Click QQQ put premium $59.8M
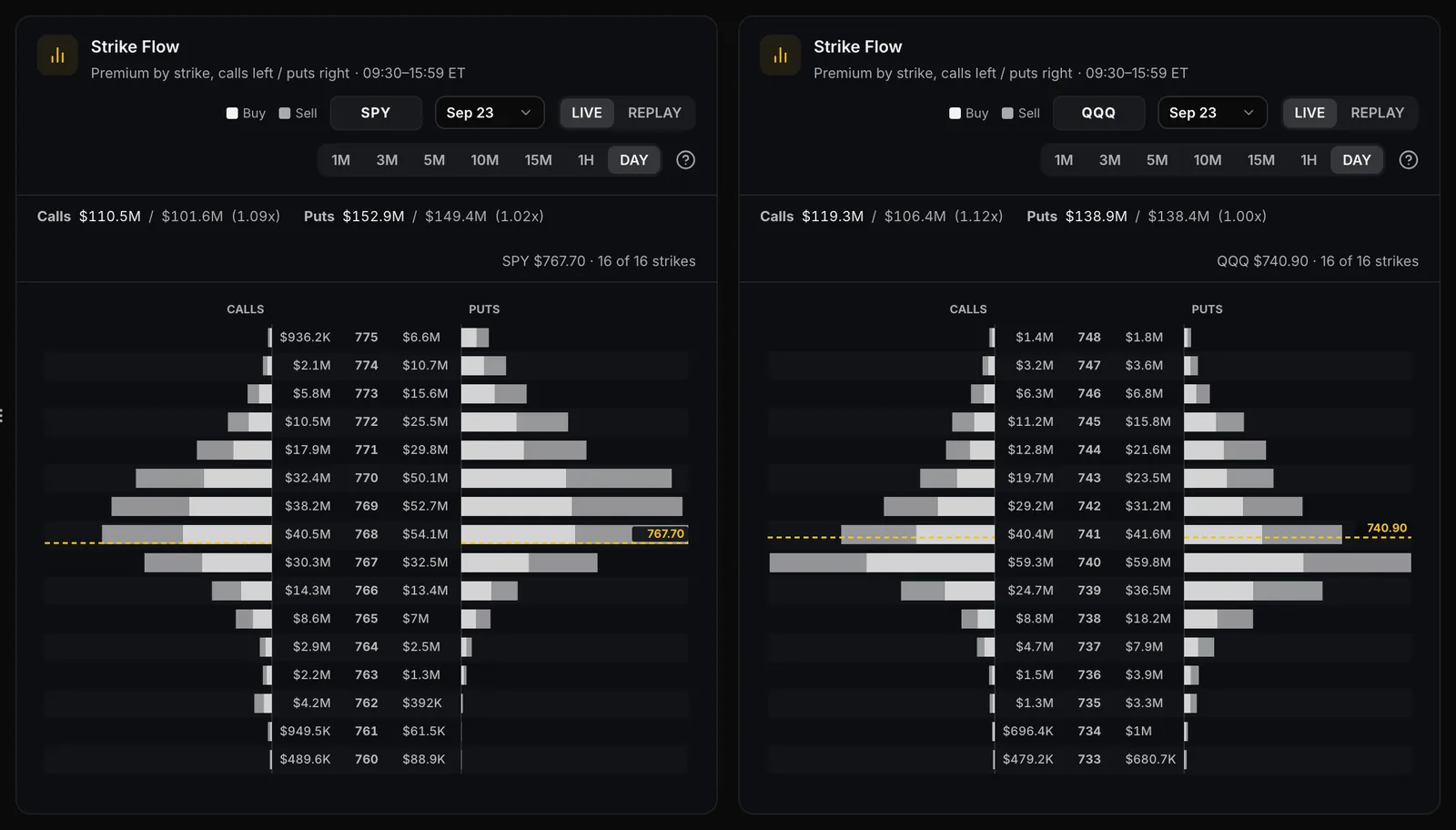Viewport: 1456px width, 830px height. tap(1148, 562)
